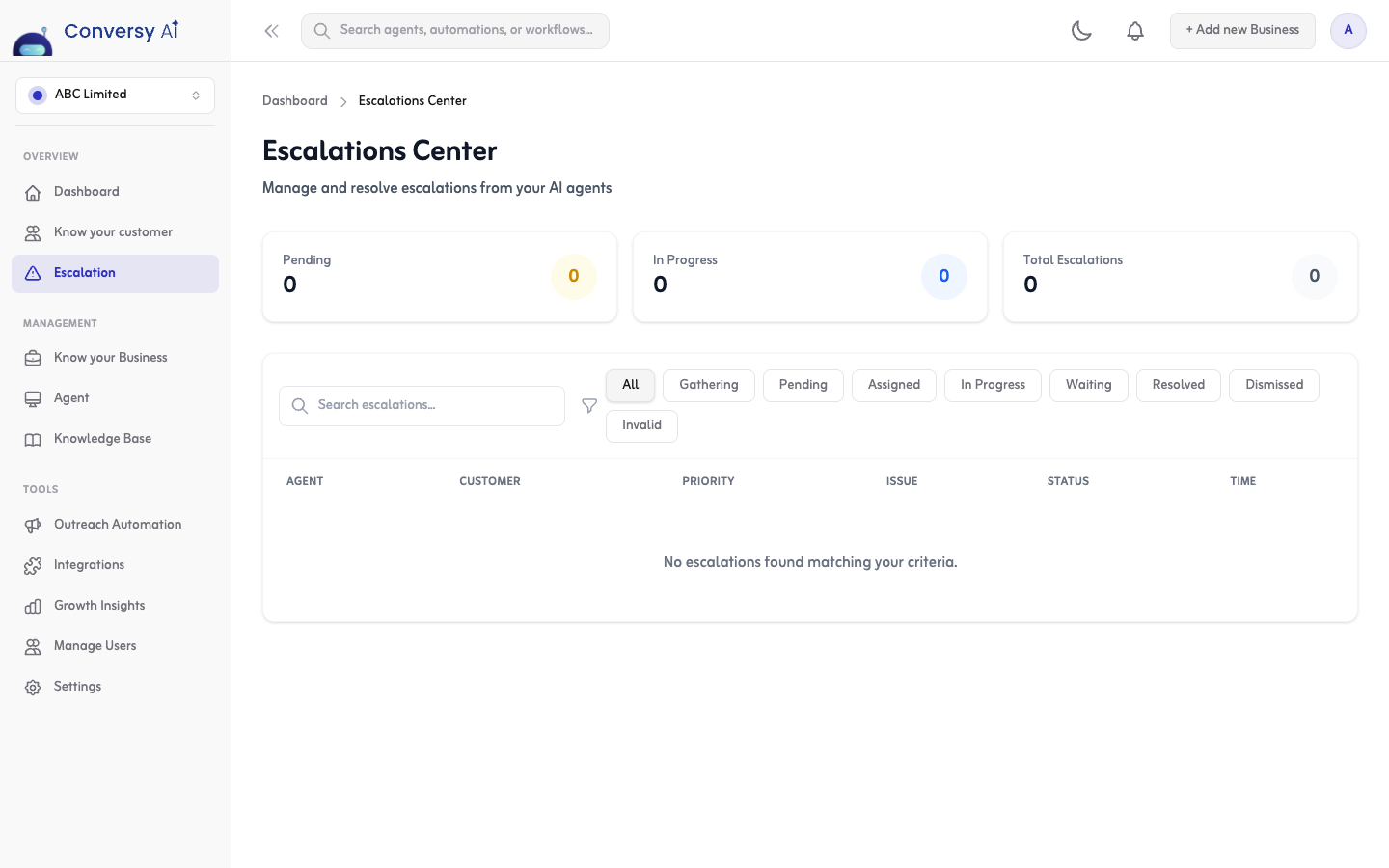1389x868 pixels.
Task: Click the STATUS column header
Action: pyautogui.click(x=1068, y=481)
